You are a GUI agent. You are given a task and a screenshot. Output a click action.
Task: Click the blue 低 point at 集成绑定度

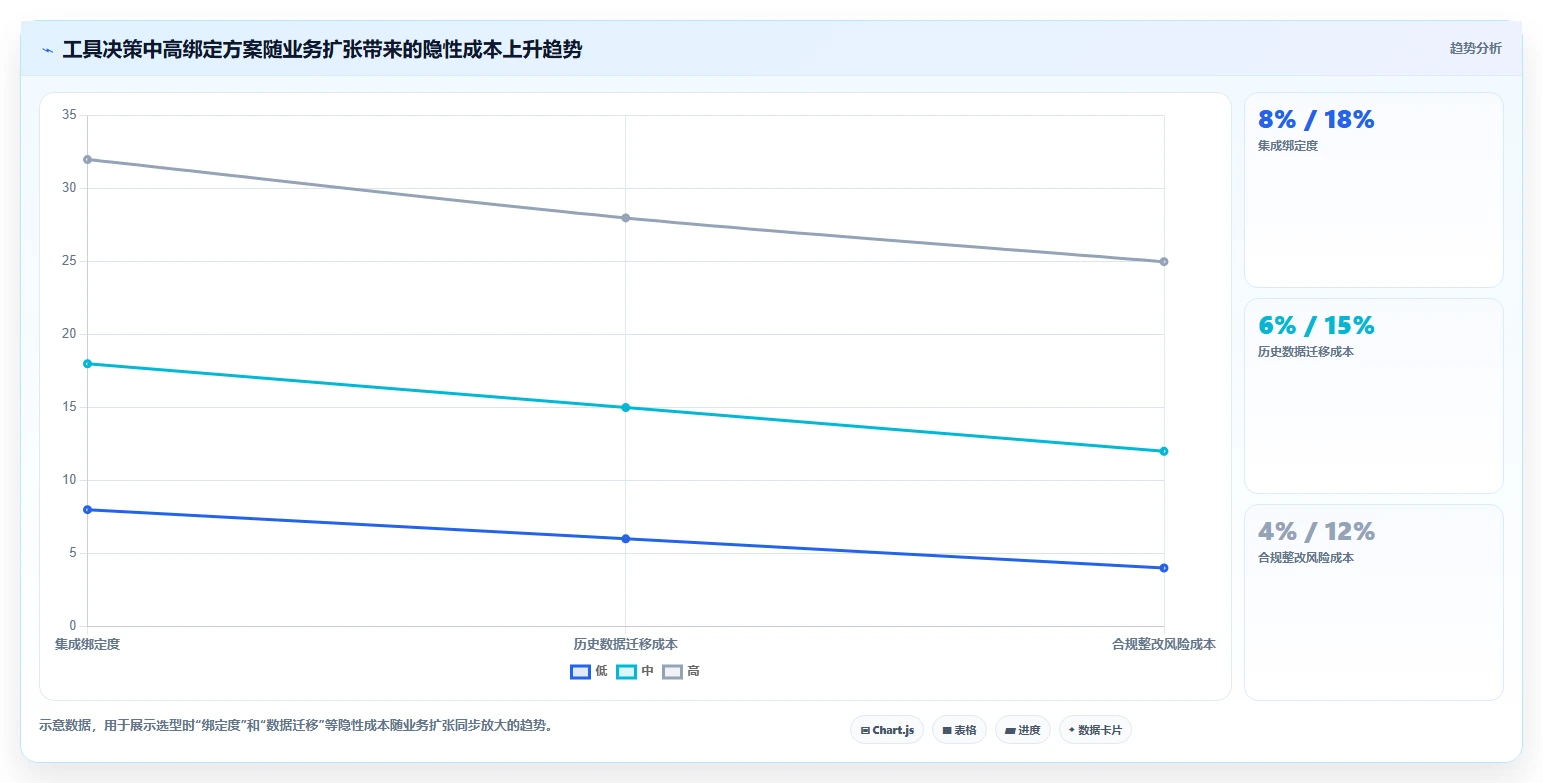click(x=87, y=510)
